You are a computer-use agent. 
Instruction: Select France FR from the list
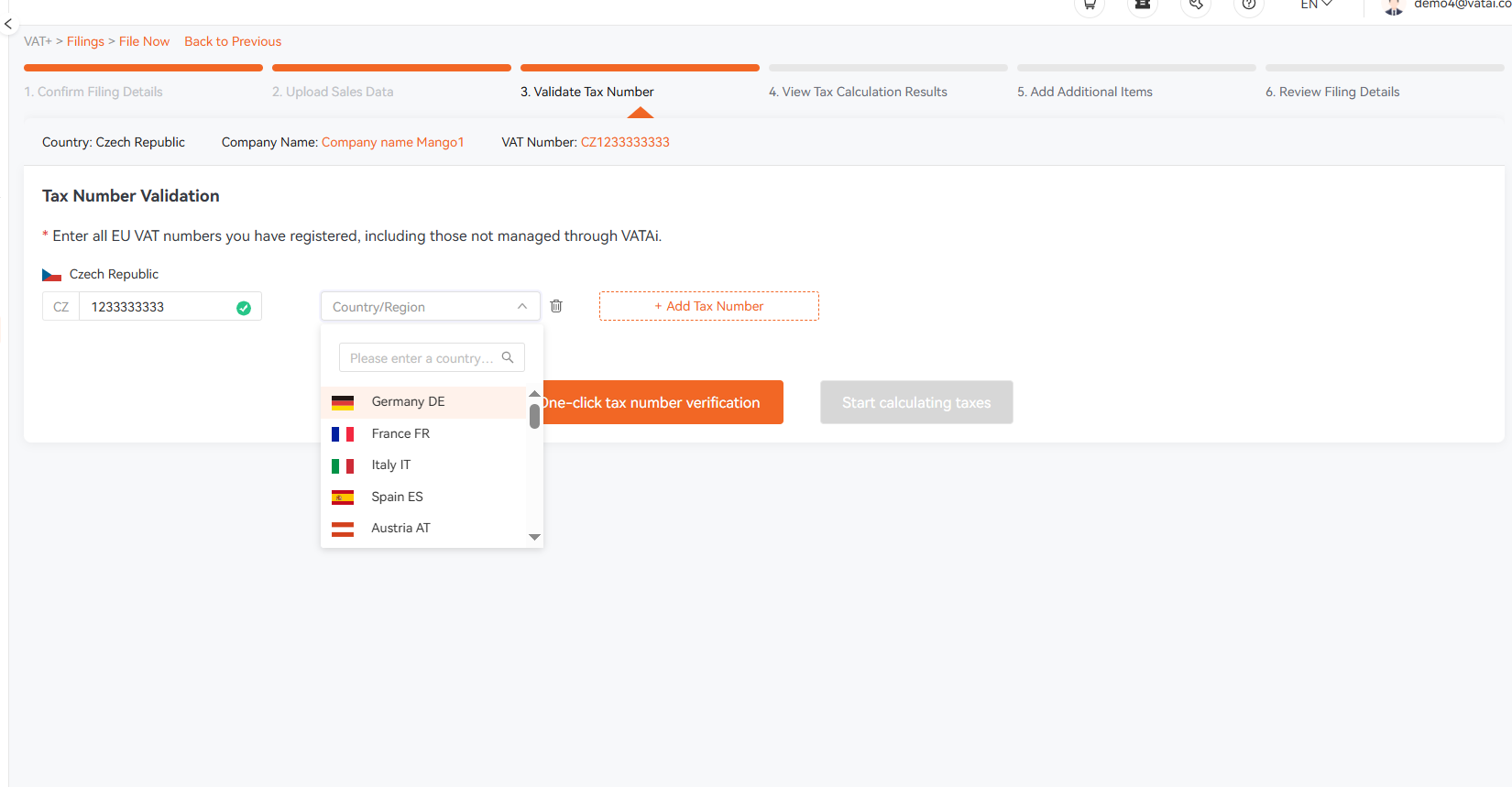(x=424, y=434)
